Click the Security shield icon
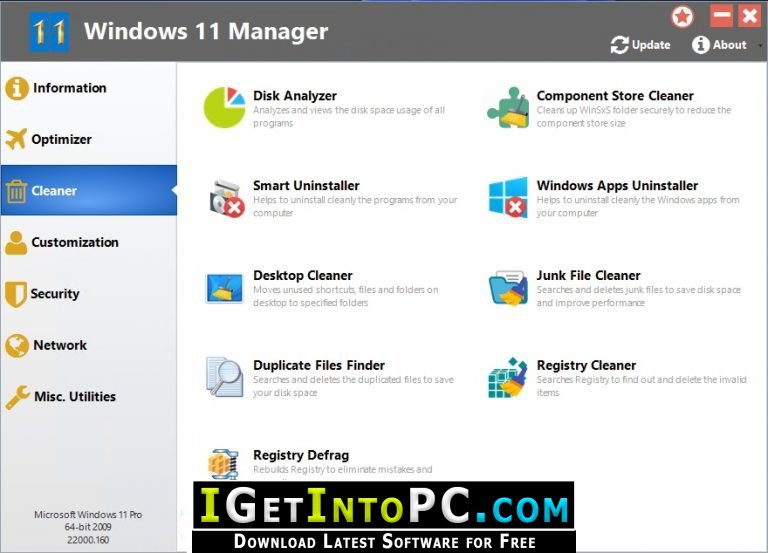The height and width of the screenshot is (553, 768). (x=16, y=294)
